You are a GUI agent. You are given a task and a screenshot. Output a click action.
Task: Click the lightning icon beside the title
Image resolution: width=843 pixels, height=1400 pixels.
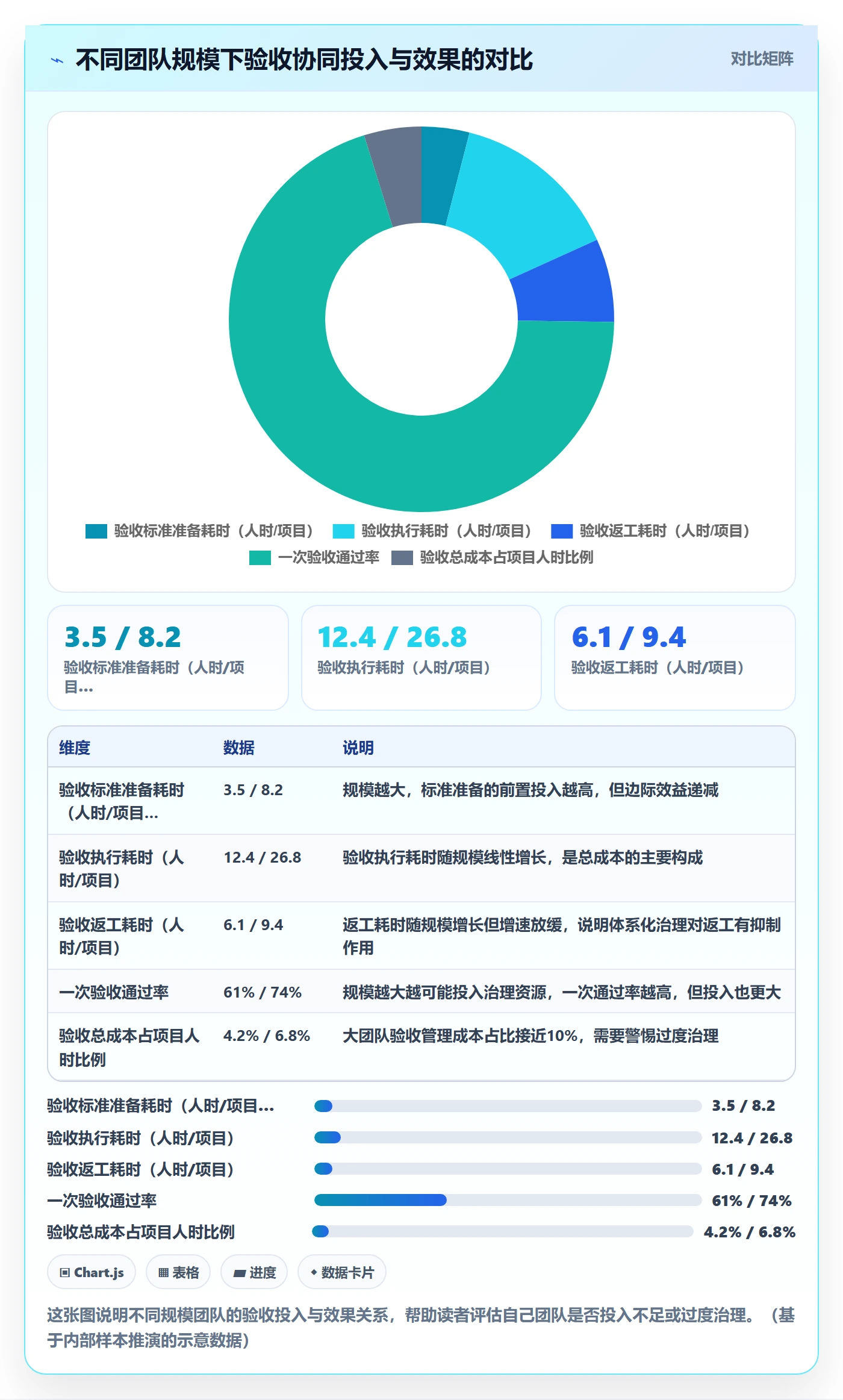57,60
